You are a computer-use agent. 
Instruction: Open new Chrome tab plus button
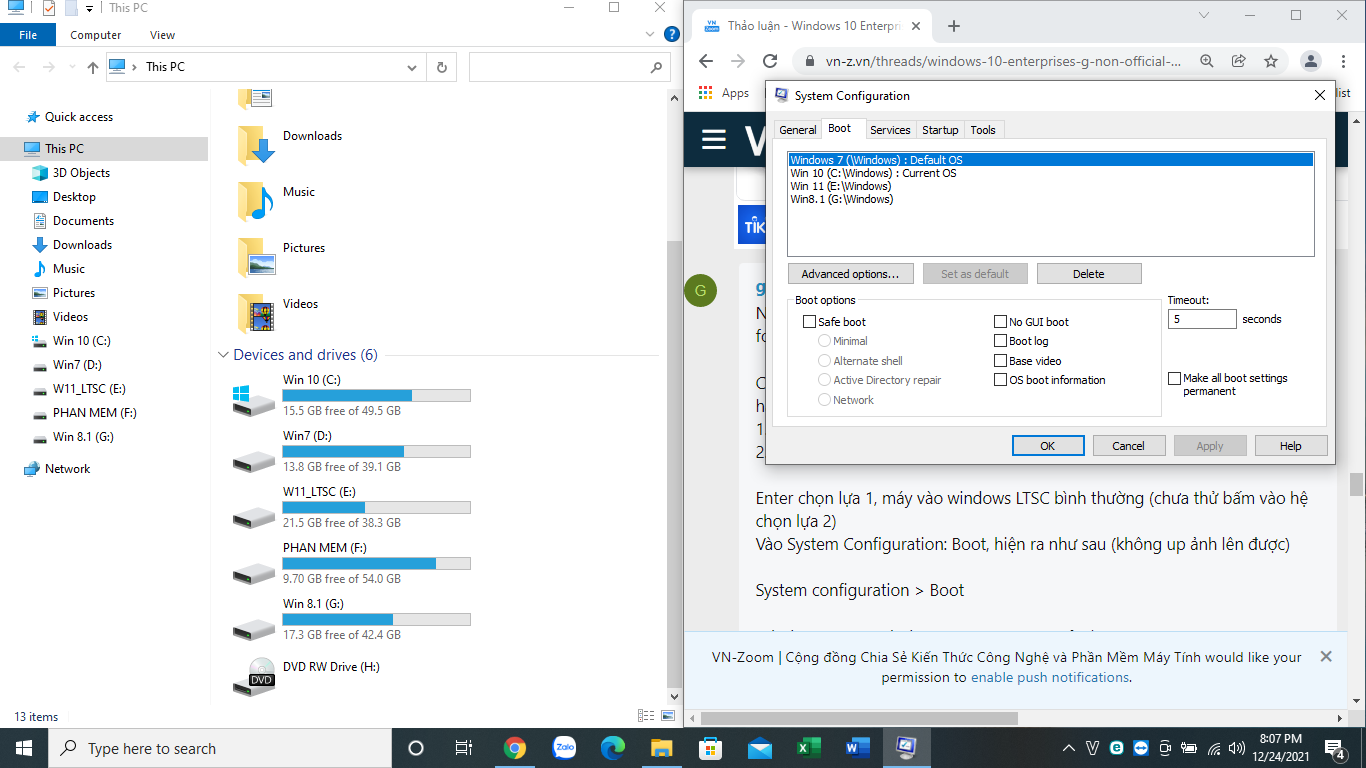954,26
